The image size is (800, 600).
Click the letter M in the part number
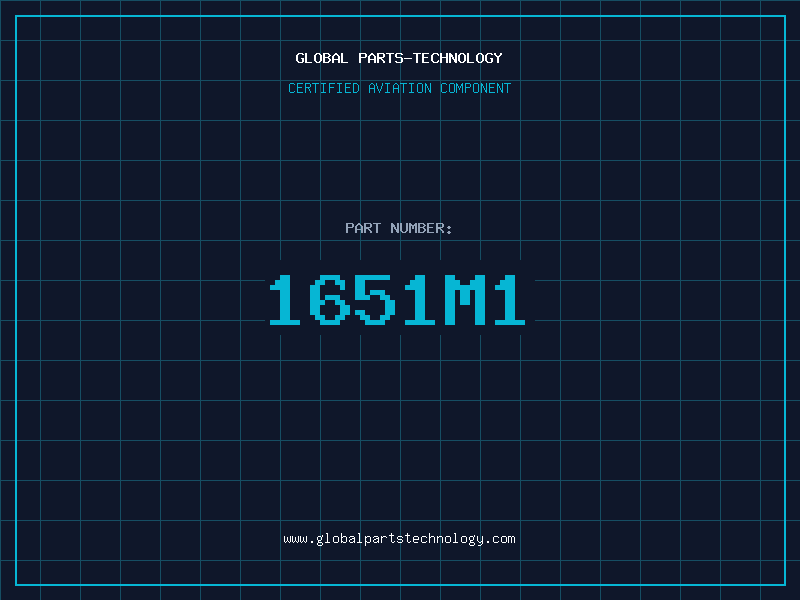(x=465, y=300)
